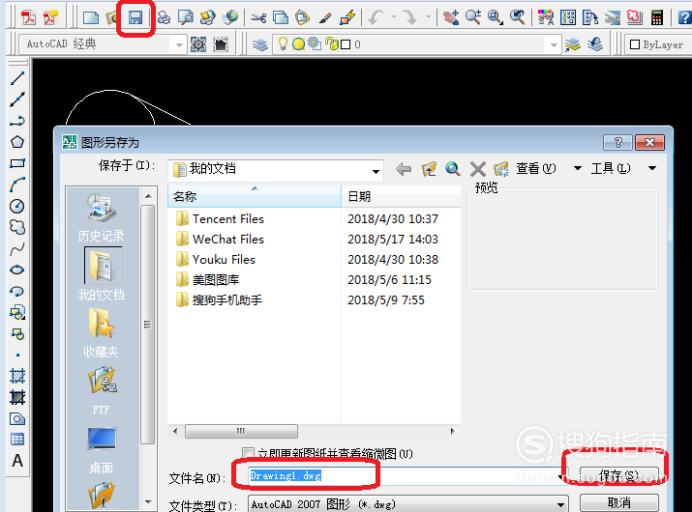Open the undo history dropdown arrow
The image size is (692, 512).
pos(394,18)
